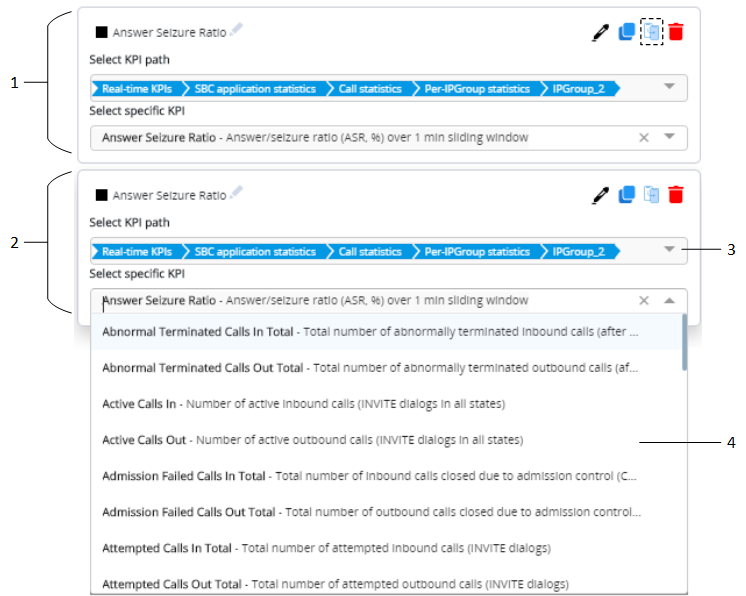Click the color dropper icon in first KPI card
746x596 pixels.
pos(600,32)
